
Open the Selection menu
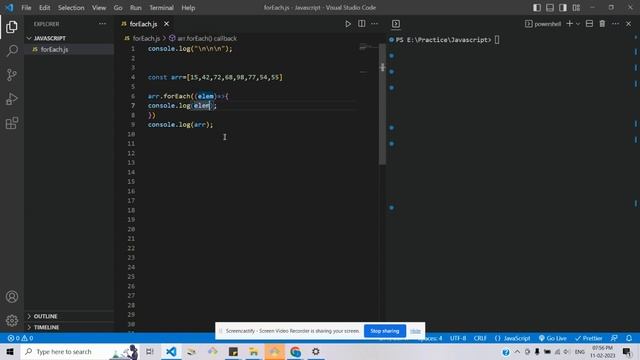pyautogui.click(x=71, y=8)
